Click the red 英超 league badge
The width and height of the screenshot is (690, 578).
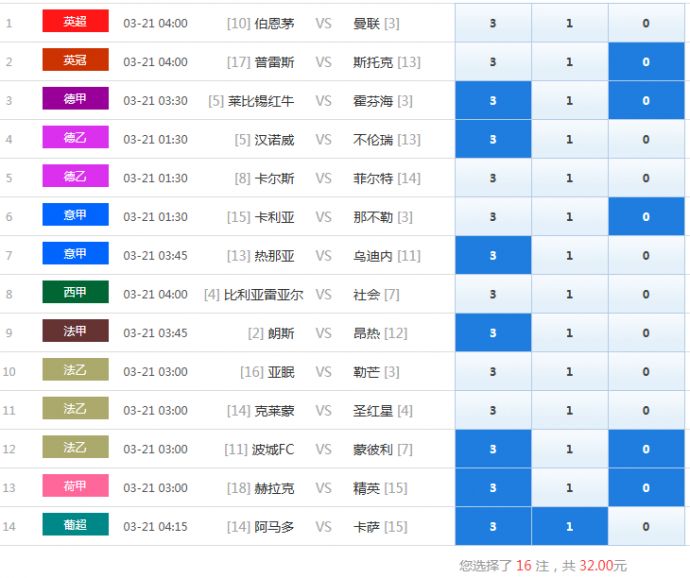point(75,22)
